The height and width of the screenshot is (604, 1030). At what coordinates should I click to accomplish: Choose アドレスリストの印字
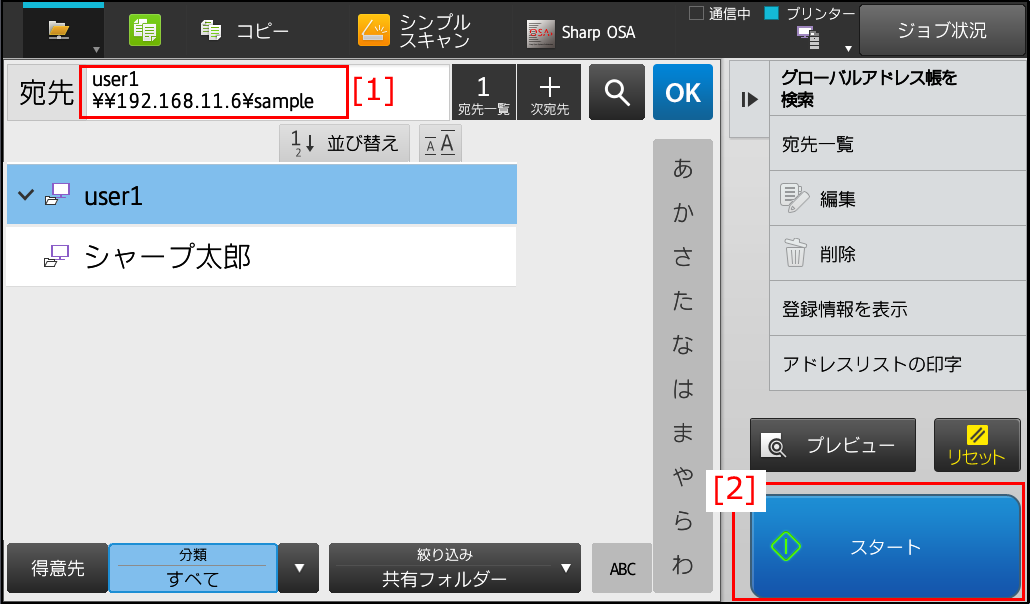[x=897, y=363]
